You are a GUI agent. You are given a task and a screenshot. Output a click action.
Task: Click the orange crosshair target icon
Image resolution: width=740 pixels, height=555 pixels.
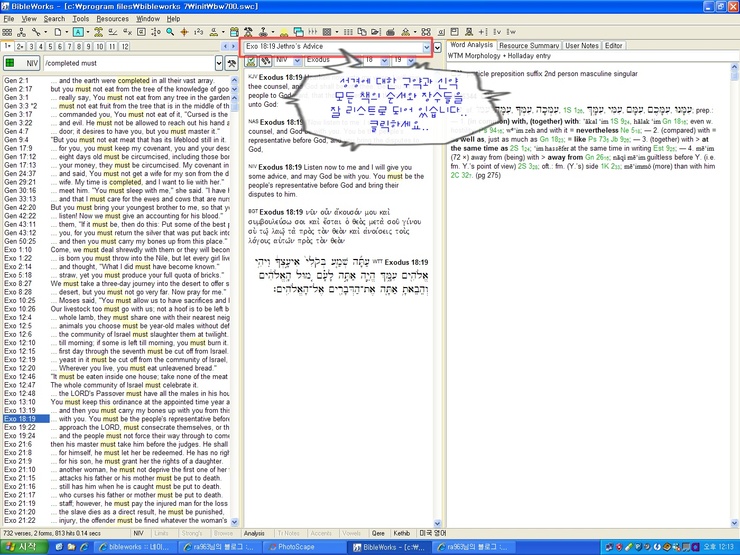pos(185,32)
